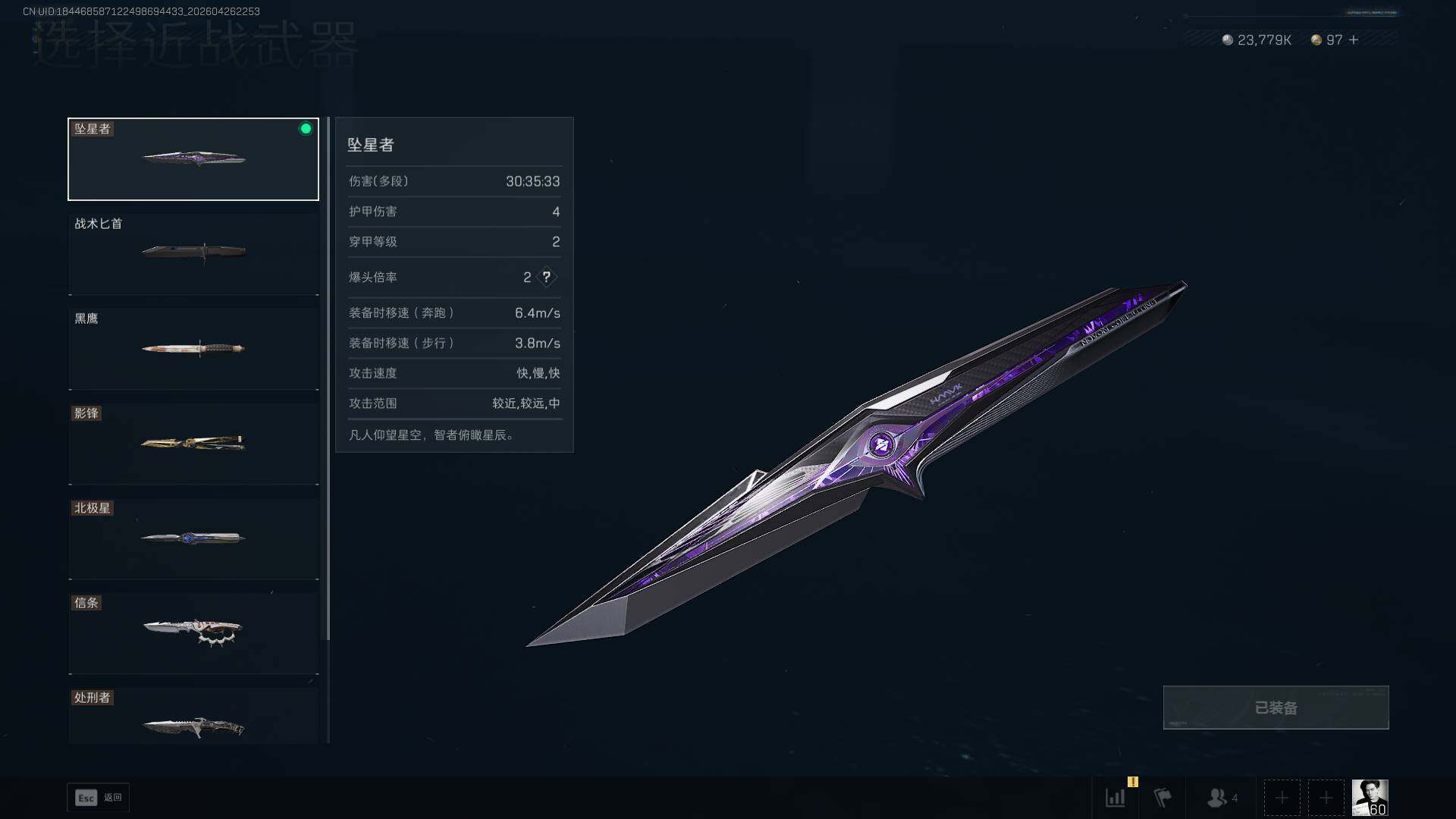This screenshot has height=819, width=1456.
Task: Click the equipped 坠星者 weapon card
Action: [193, 159]
